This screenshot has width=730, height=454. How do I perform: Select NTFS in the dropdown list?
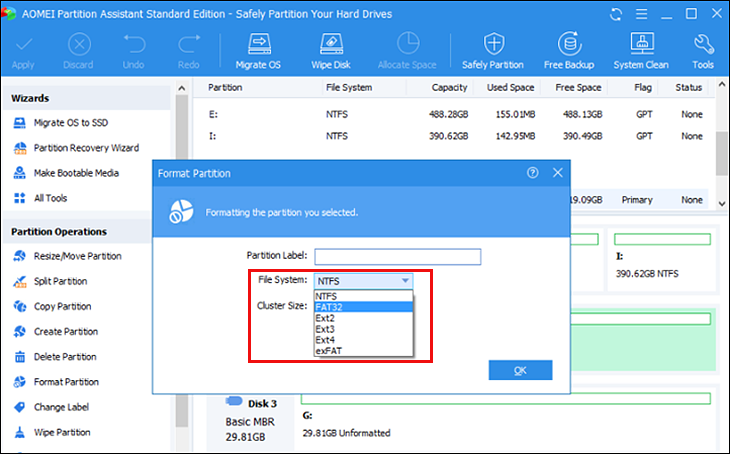point(363,296)
